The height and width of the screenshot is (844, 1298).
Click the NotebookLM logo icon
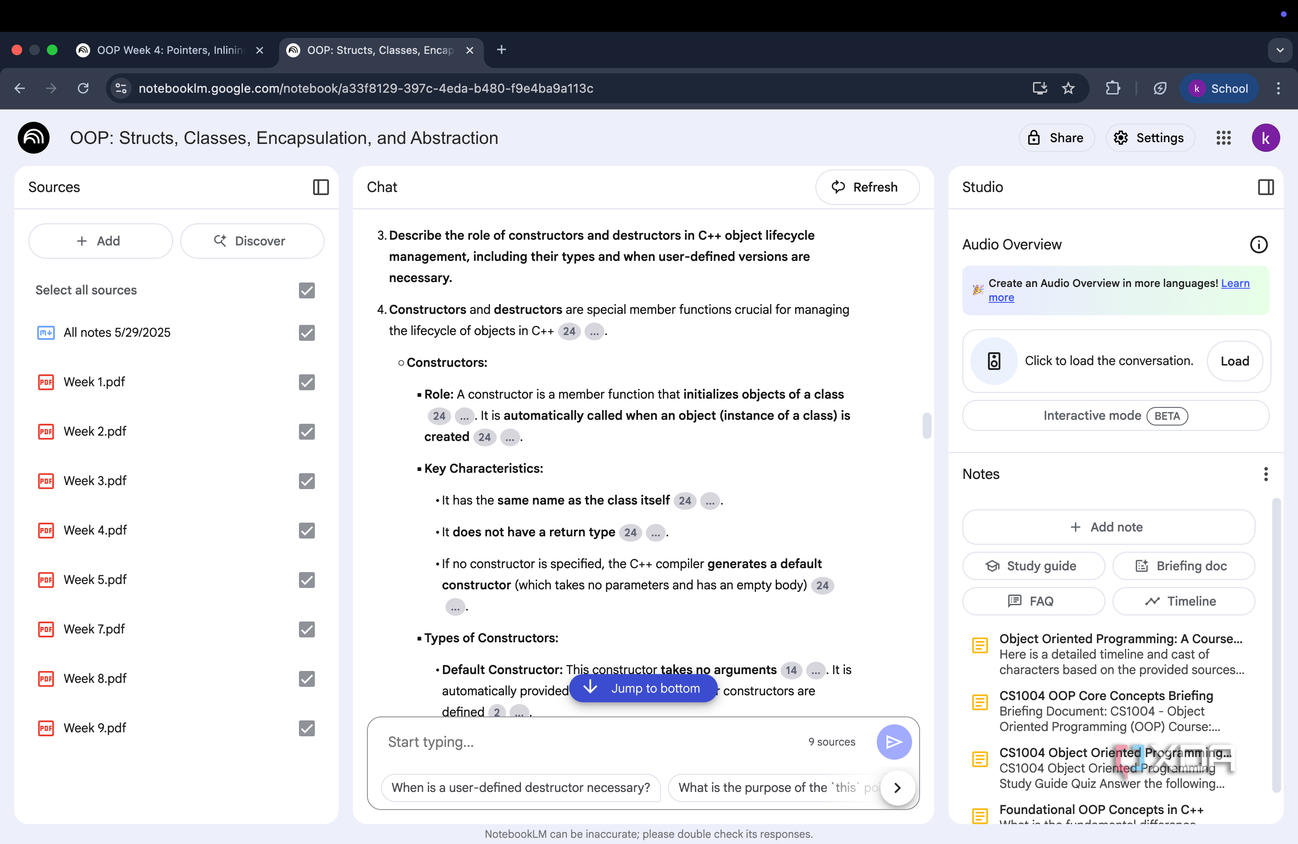(x=34, y=138)
